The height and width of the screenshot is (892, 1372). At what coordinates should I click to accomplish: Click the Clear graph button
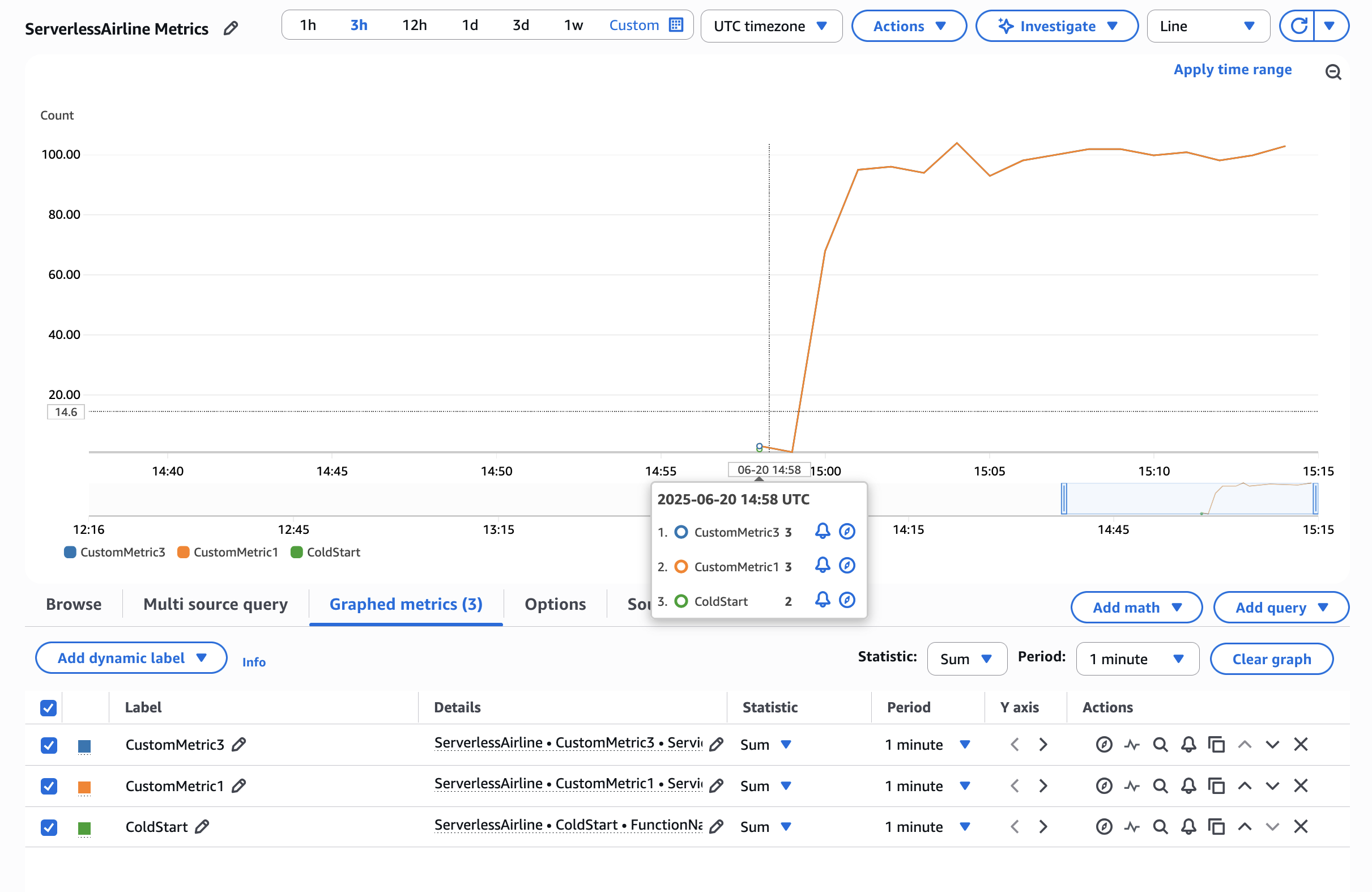click(1272, 659)
